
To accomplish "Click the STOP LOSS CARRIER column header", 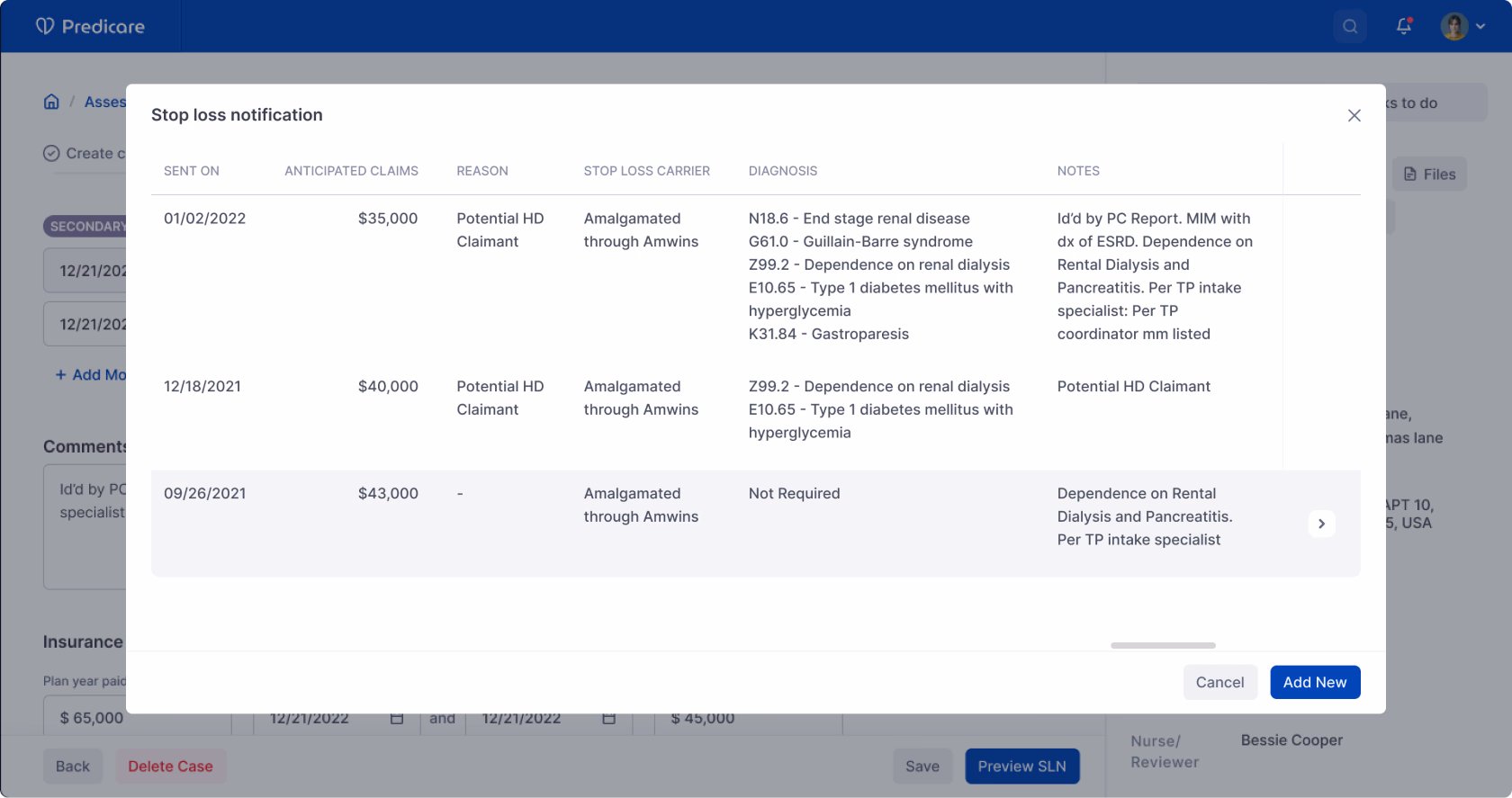I will point(647,171).
